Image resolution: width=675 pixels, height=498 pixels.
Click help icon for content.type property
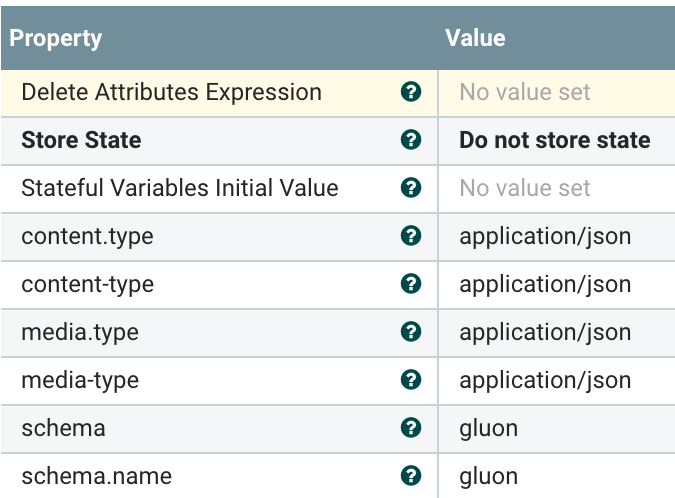(410, 236)
